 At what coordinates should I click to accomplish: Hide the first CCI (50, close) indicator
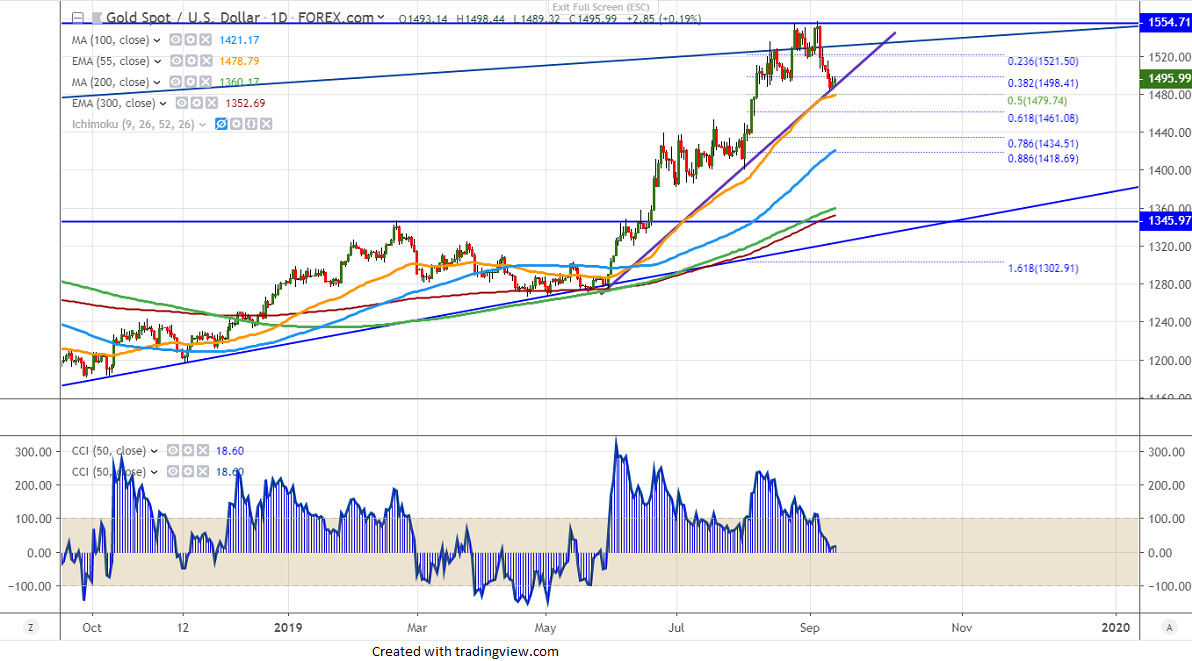tap(173, 451)
